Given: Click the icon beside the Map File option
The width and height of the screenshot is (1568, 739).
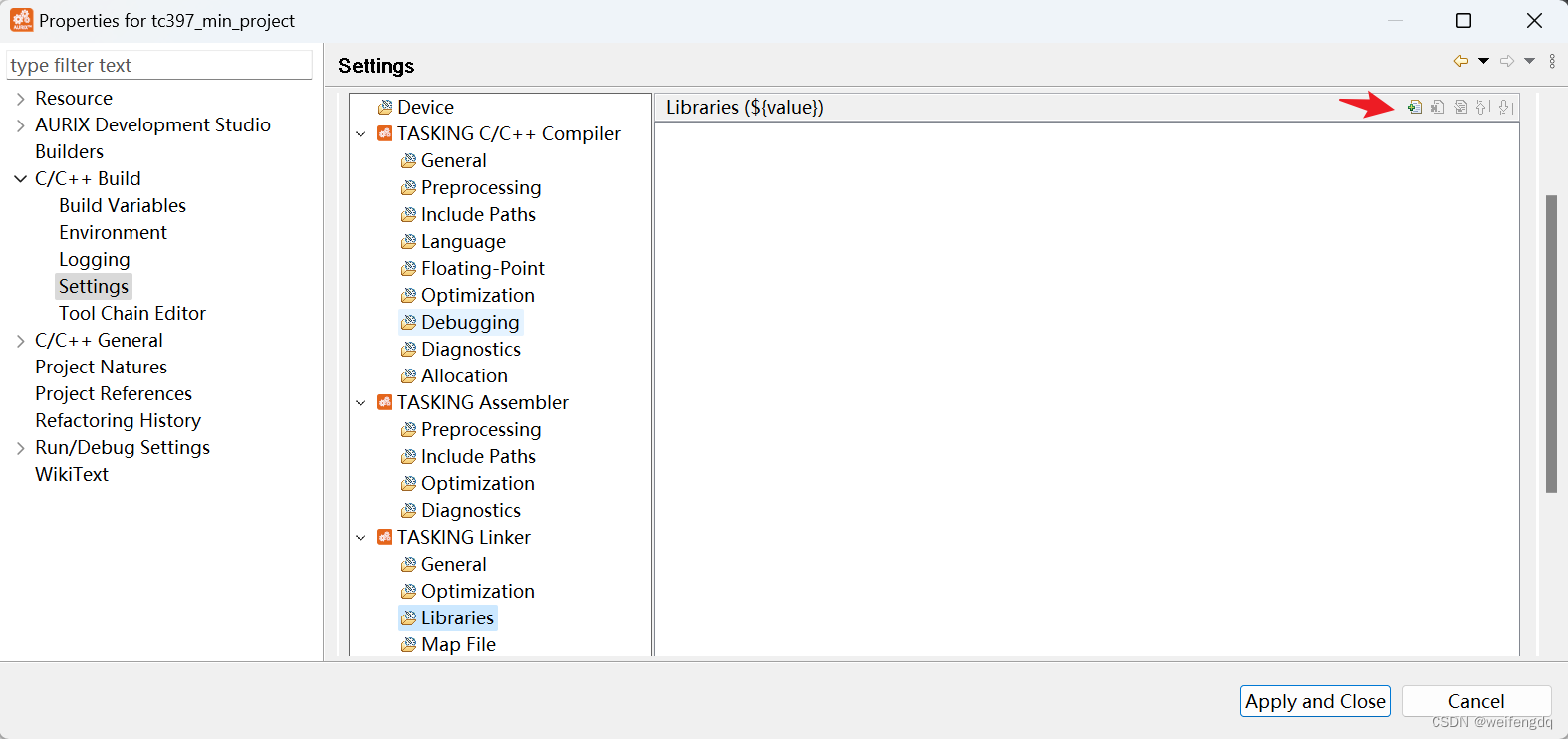Looking at the screenshot, I should [408, 644].
